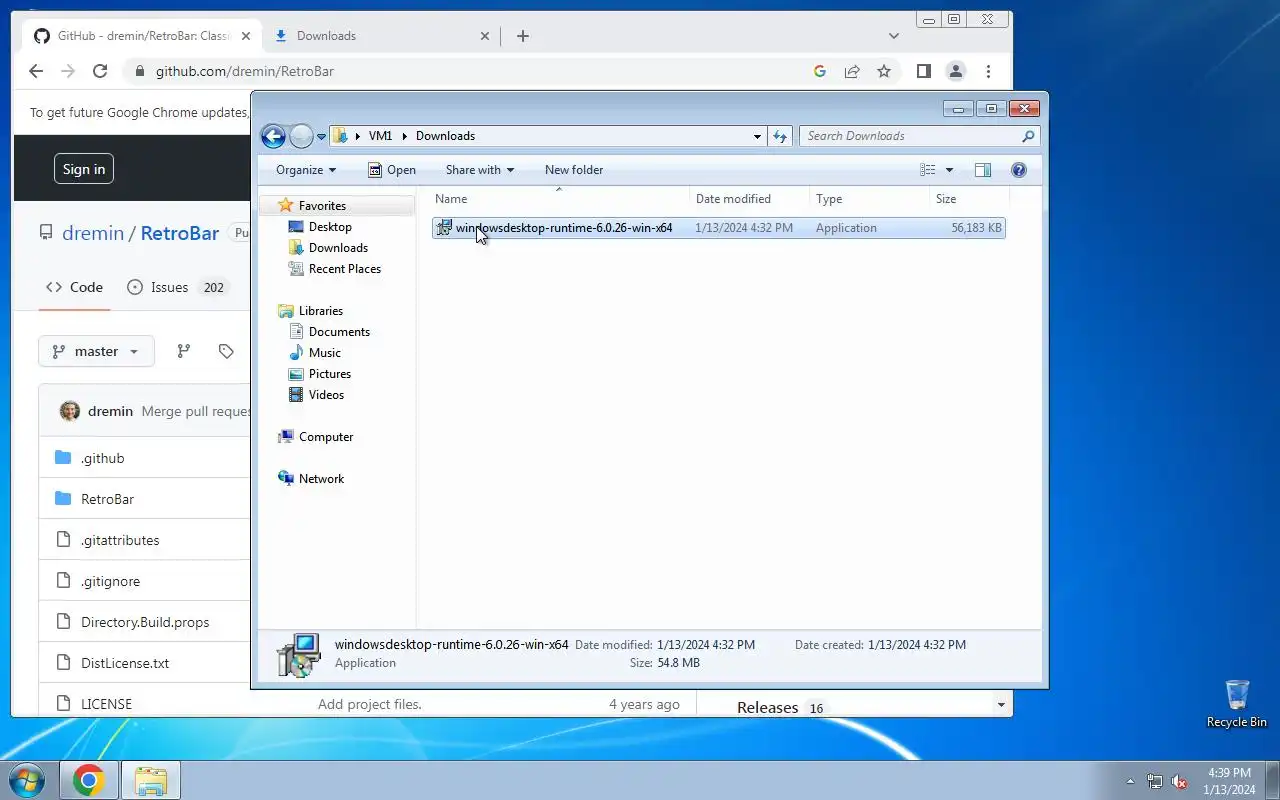Click the Google icon in Chrome address bar

(820, 71)
